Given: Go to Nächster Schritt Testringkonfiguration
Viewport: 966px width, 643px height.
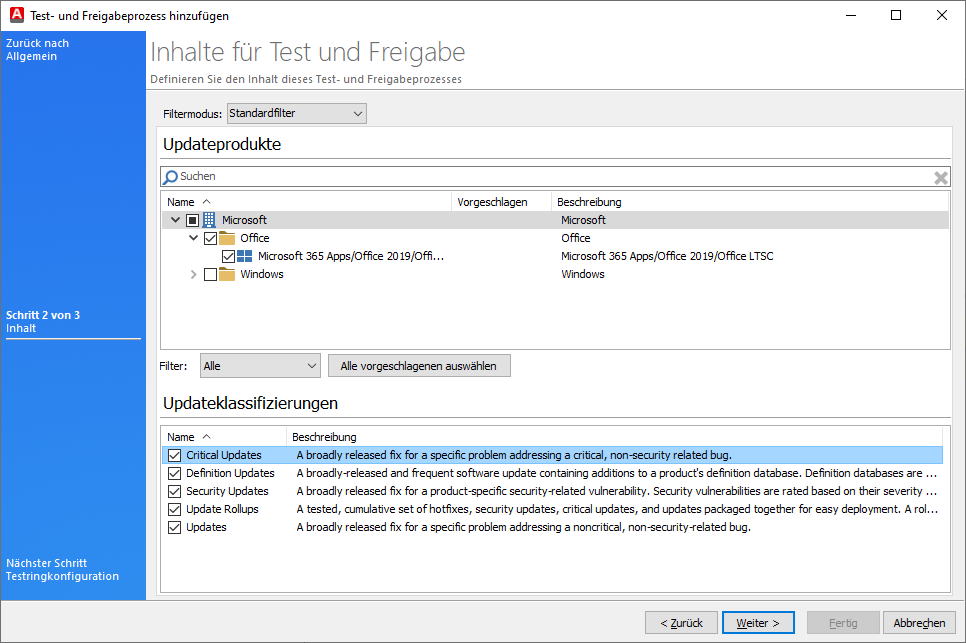Looking at the screenshot, I should pos(62,570).
